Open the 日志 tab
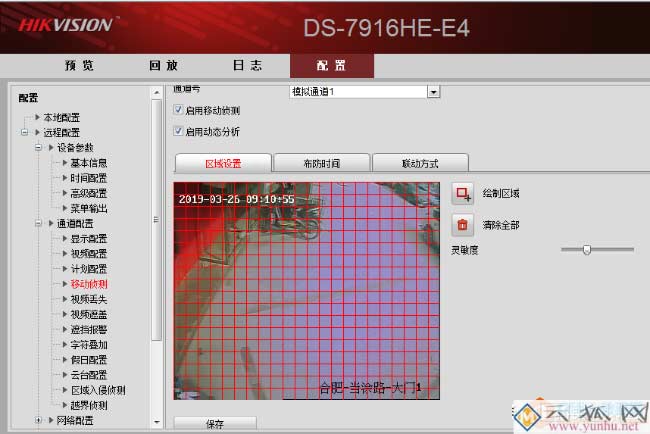Viewport: 650px width, 434px height. (247, 65)
